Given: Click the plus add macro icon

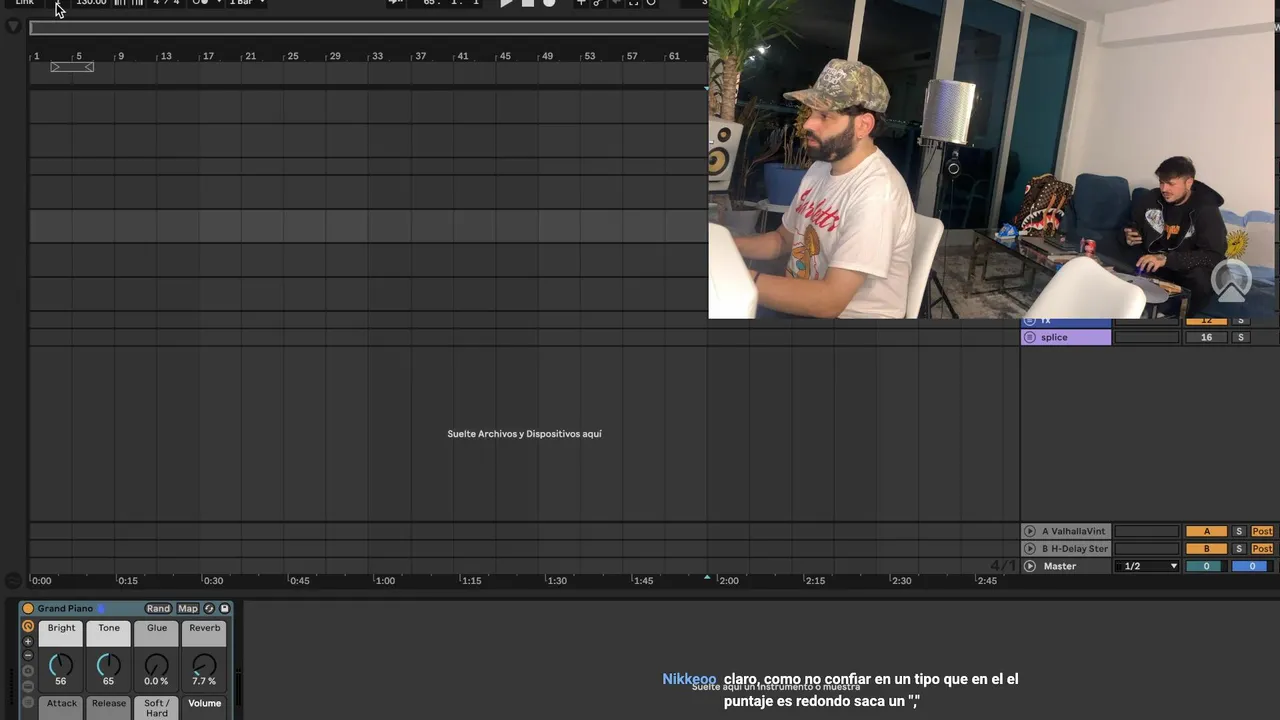Looking at the screenshot, I should (x=28, y=642).
